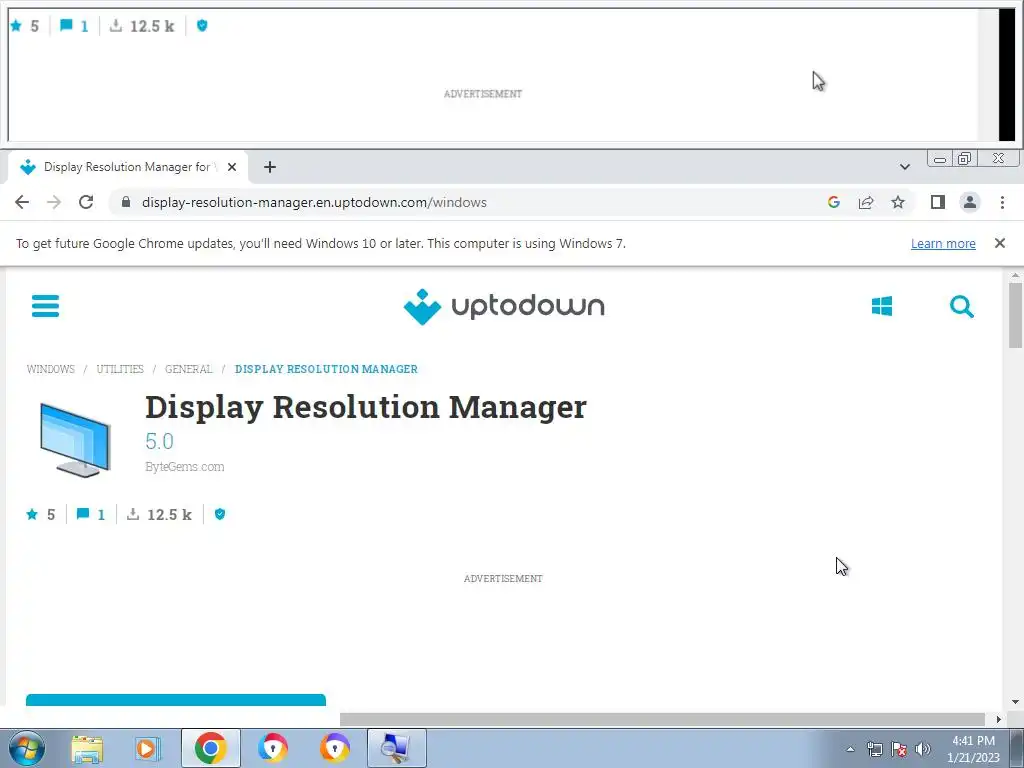Click the DISPLAY RESOLUTION MANAGER breadcrumb
The image size is (1024, 768).
pyautogui.click(x=327, y=369)
